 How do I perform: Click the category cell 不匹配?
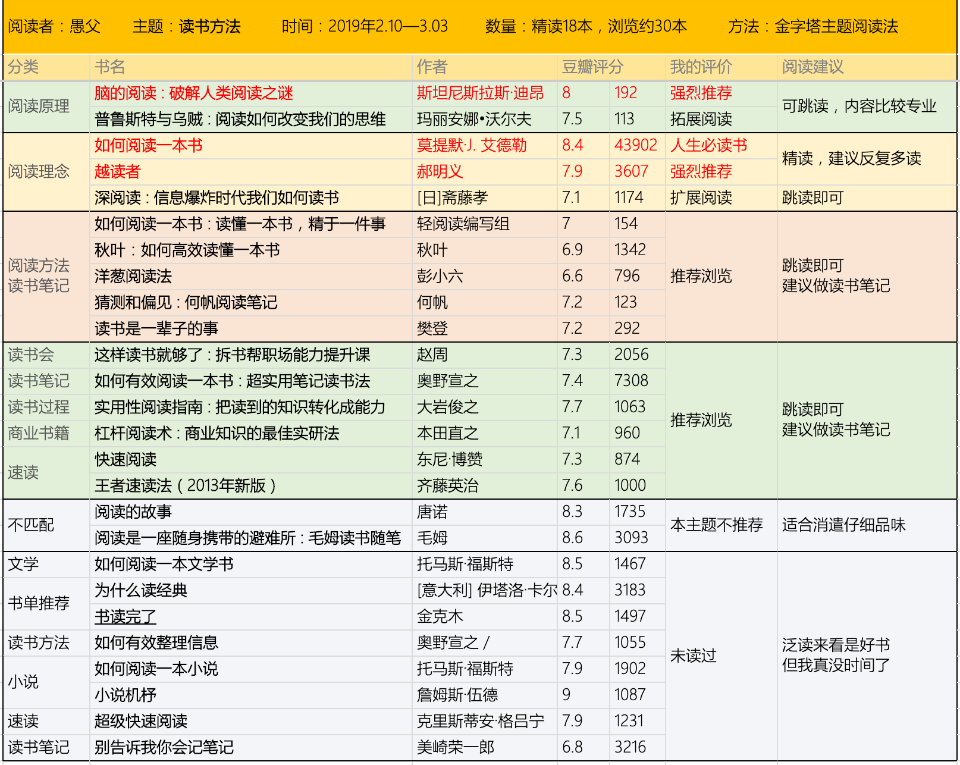[x=31, y=525]
